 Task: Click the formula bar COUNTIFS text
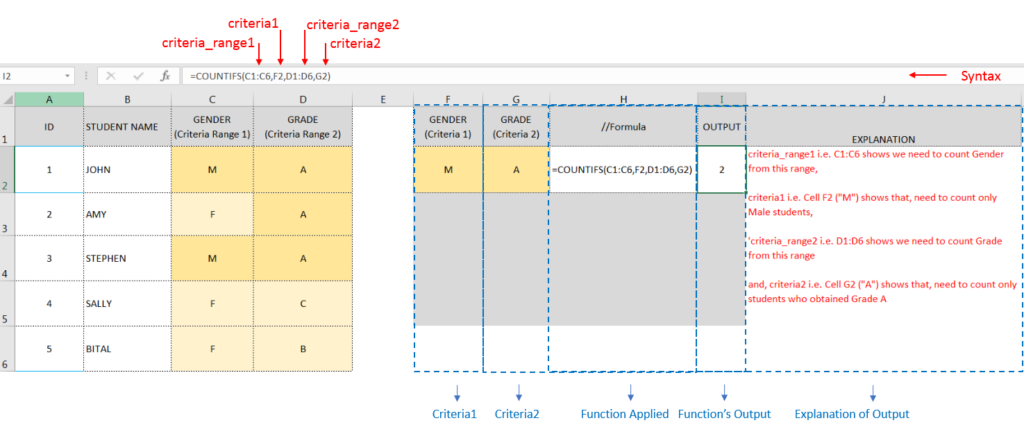260,76
